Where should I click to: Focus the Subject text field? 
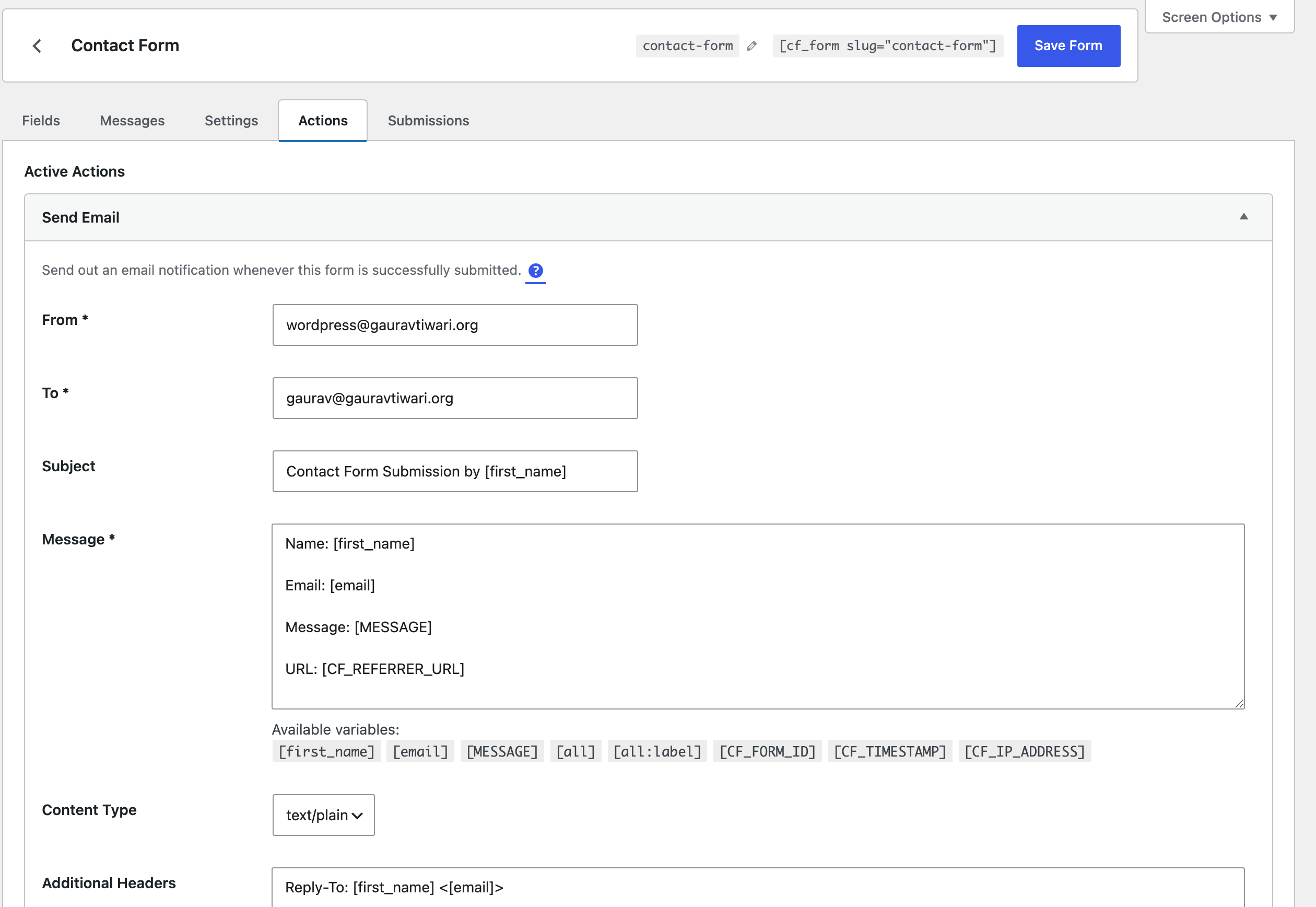[x=455, y=471]
